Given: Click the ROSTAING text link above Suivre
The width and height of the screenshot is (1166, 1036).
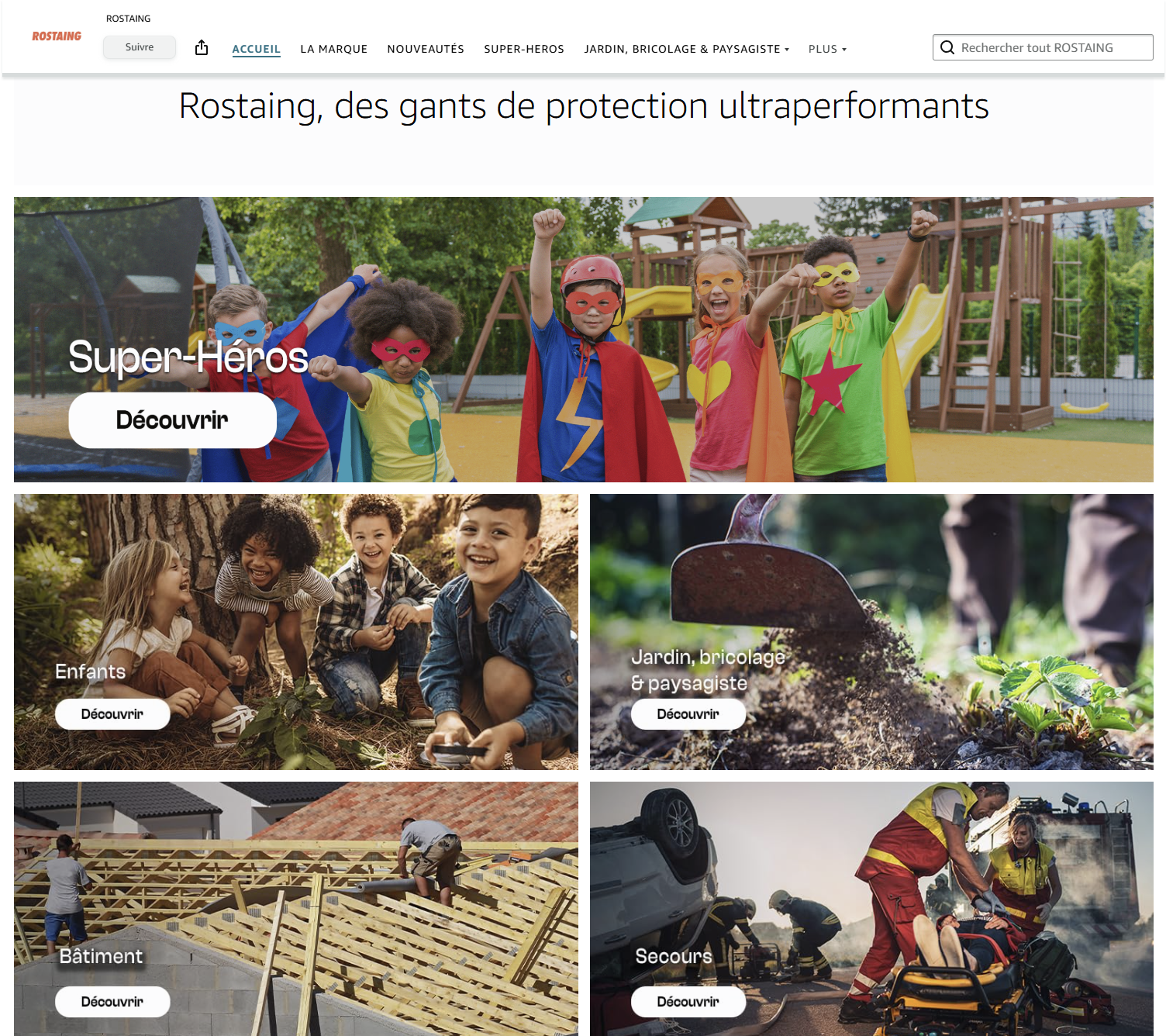Looking at the screenshot, I should click(x=129, y=19).
